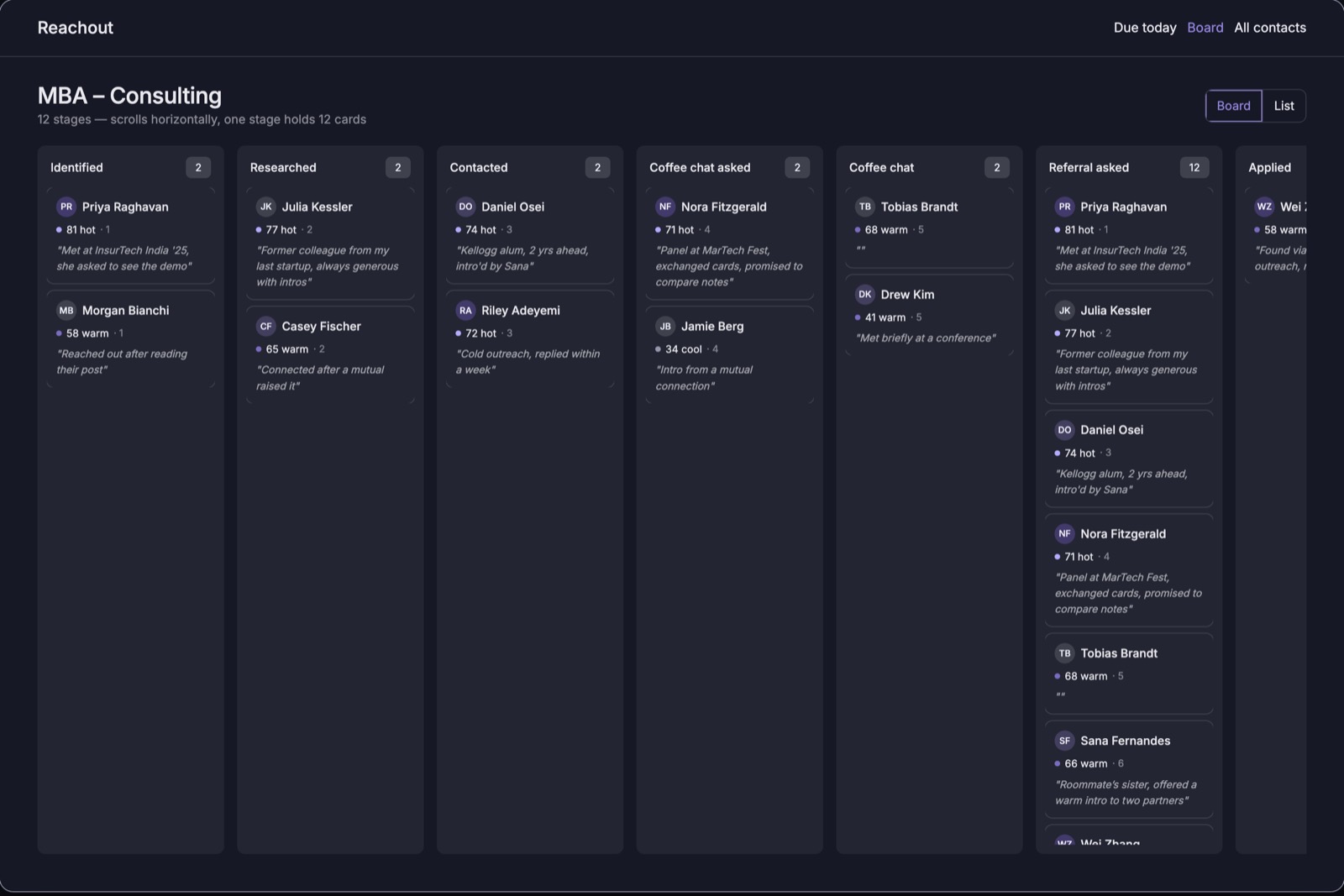Click NF avatar in Coffee chat asked column
Viewport: 1344px width, 896px height.
[665, 207]
